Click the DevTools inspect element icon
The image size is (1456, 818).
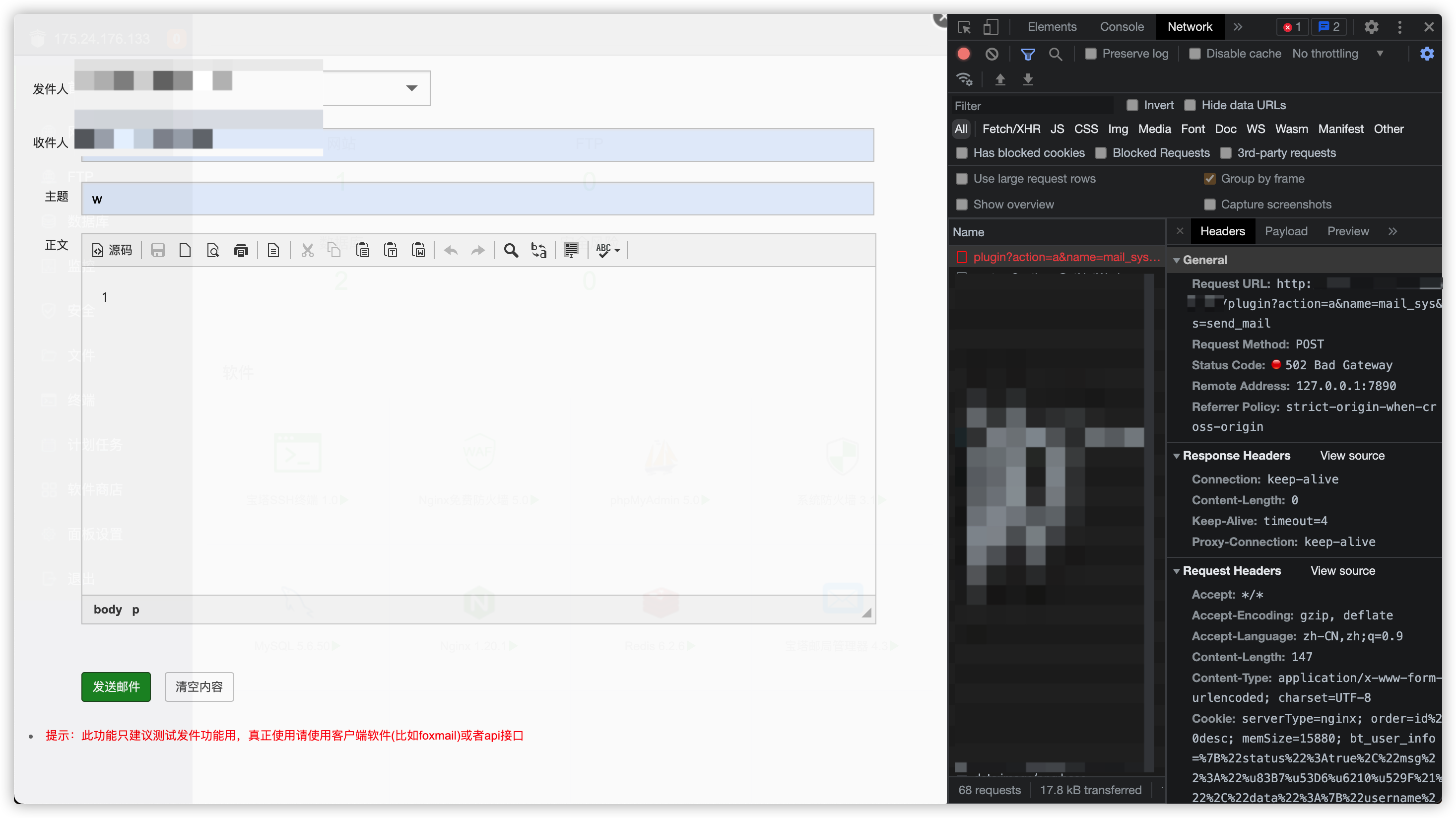tap(964, 27)
